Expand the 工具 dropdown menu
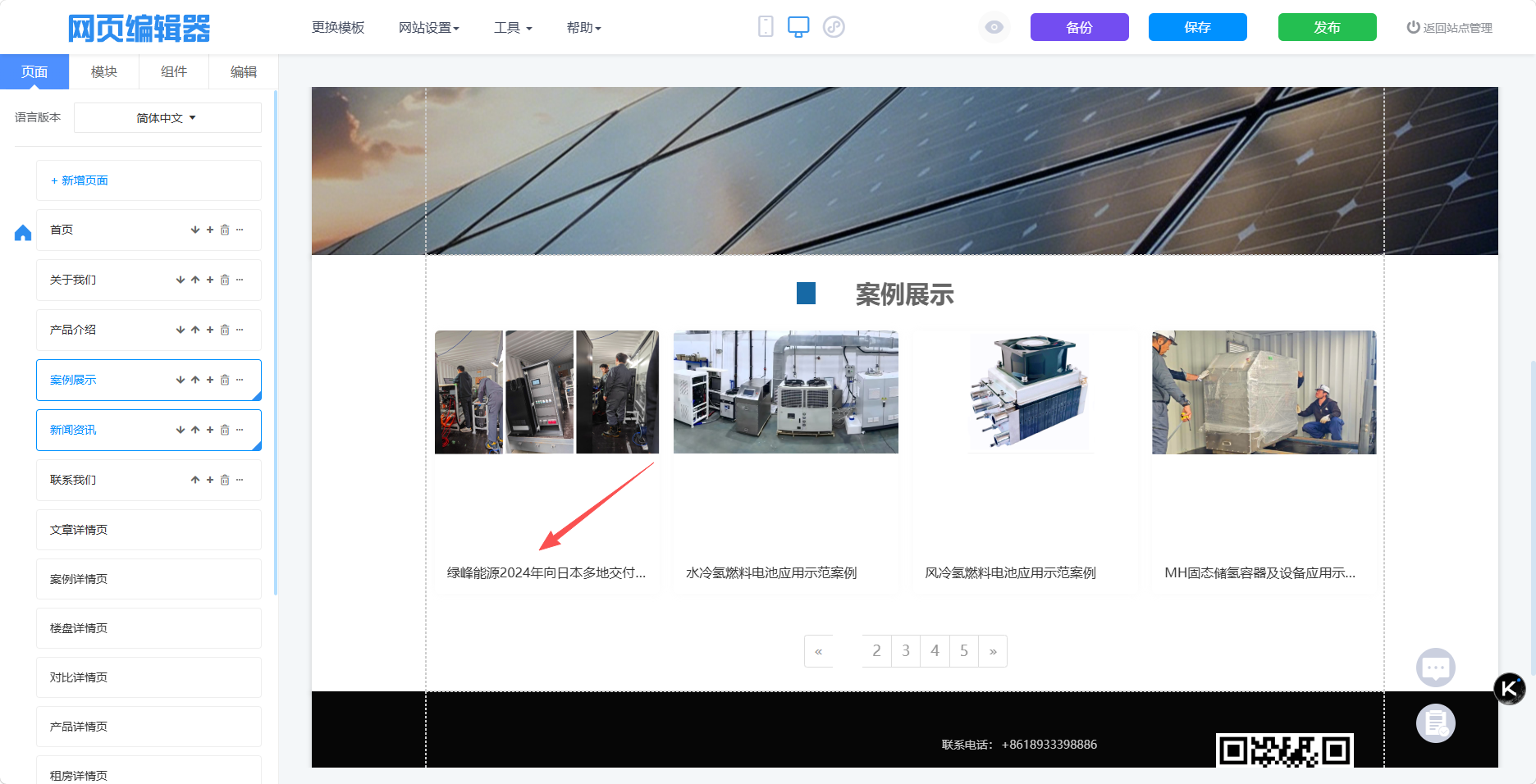 513,28
